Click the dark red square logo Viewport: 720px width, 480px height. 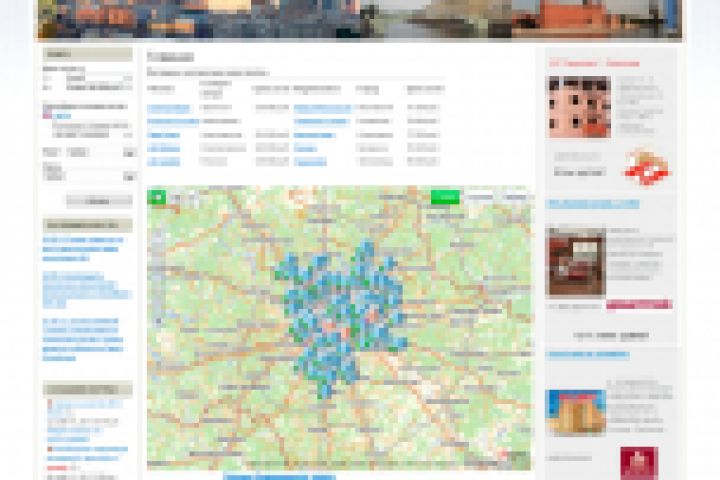pyautogui.click(x=639, y=463)
